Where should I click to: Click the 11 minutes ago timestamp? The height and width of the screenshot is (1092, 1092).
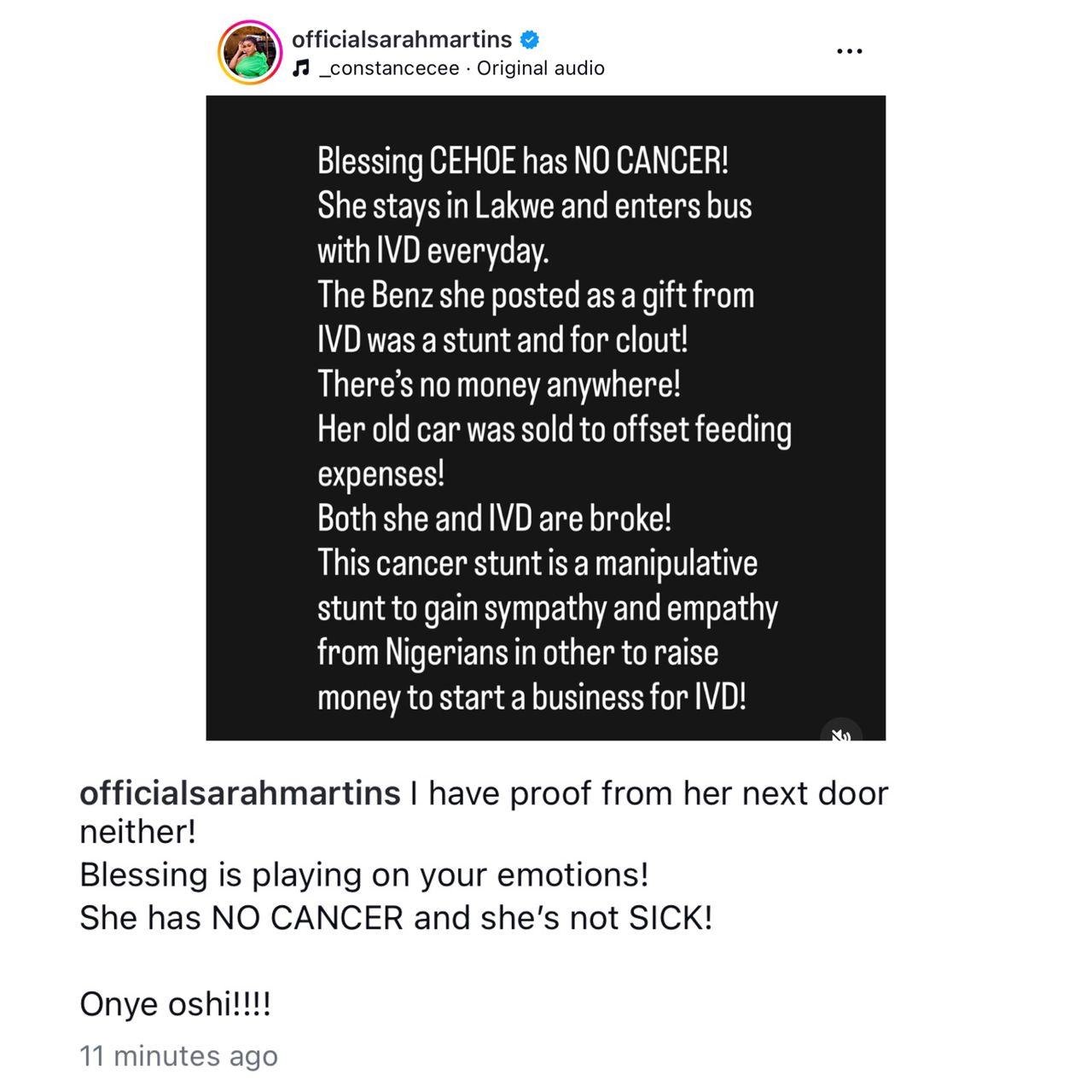point(178,1056)
